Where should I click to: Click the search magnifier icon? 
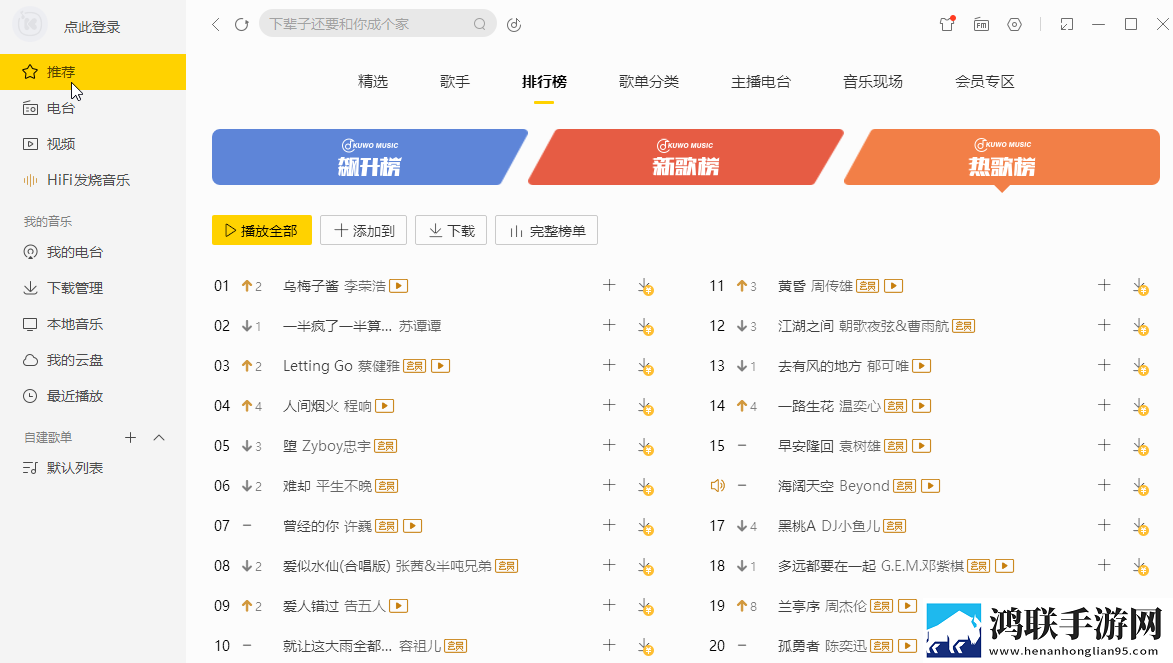480,25
